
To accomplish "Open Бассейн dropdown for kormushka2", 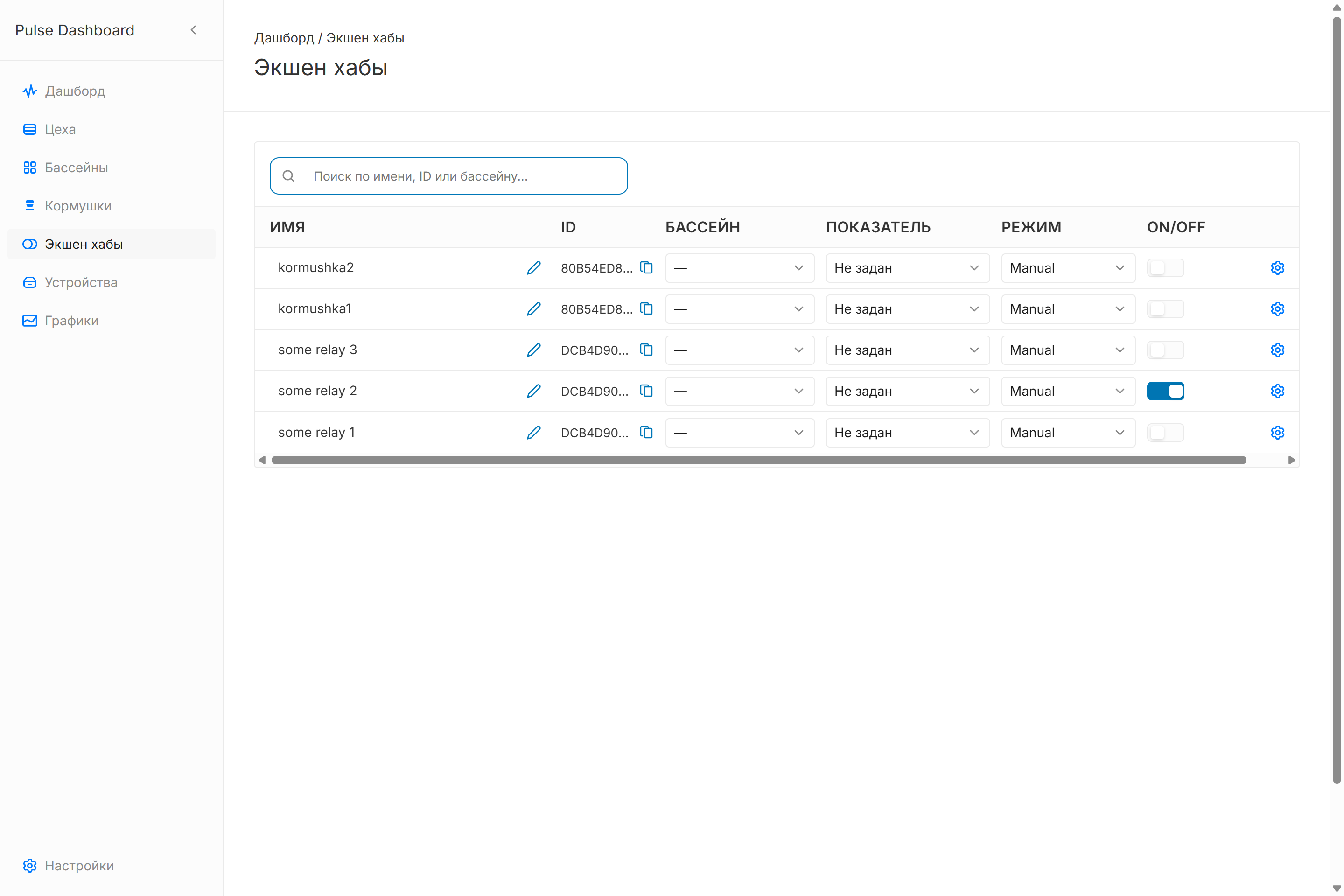I will pyautogui.click(x=739, y=267).
